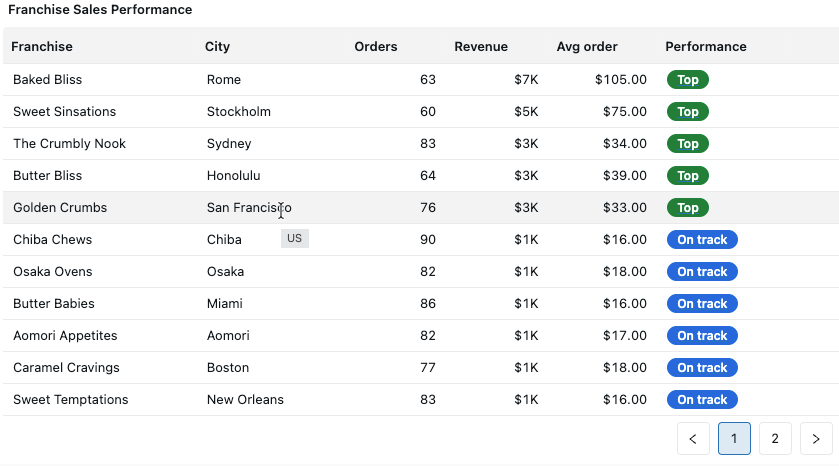Click the Sweet Sinsations franchise name
The width and height of the screenshot is (839, 466).
64,112
